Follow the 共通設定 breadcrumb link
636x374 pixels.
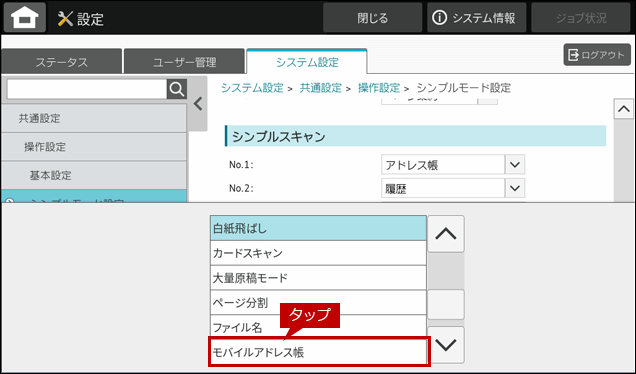pos(320,88)
